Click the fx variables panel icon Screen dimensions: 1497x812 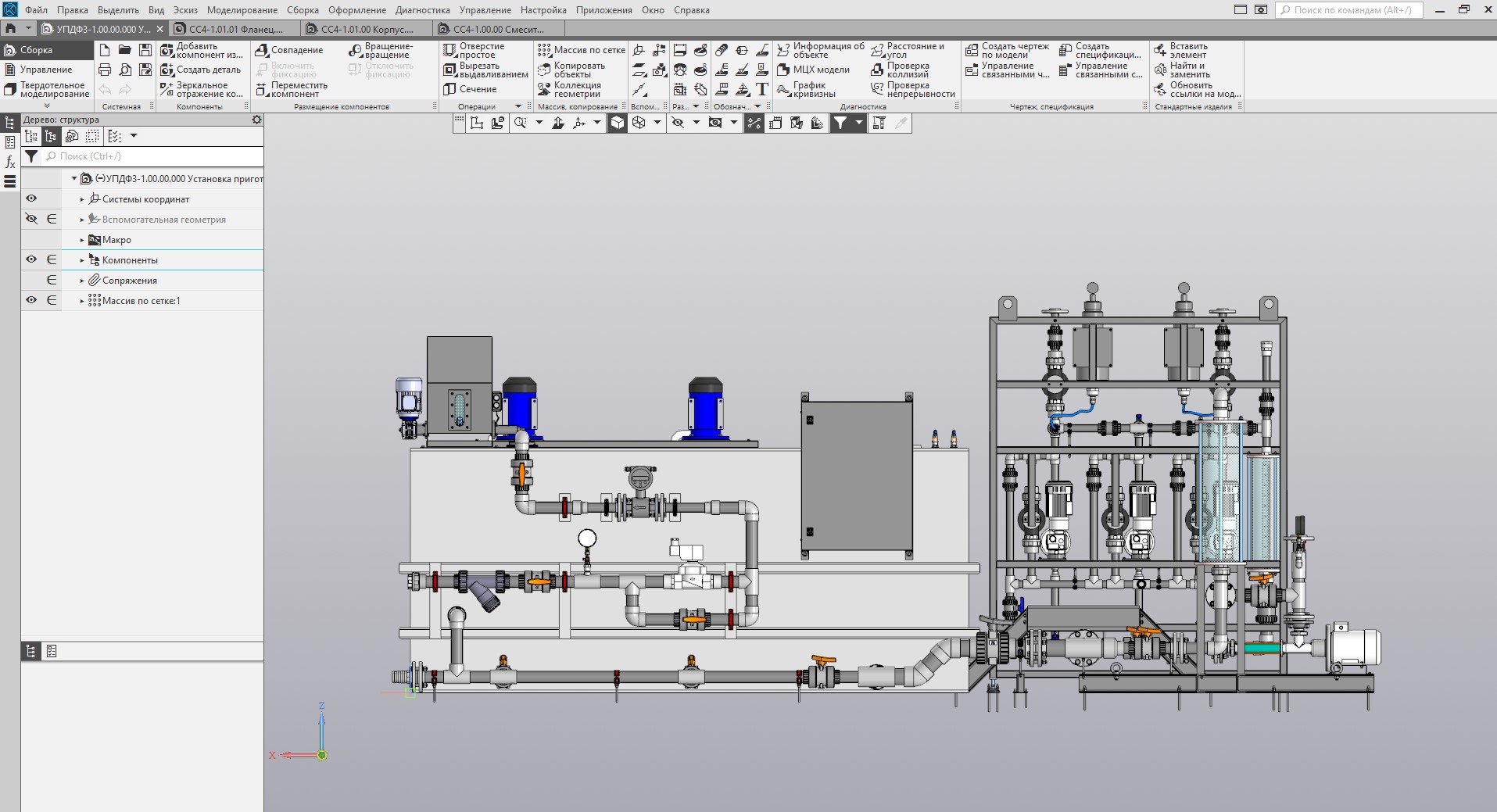pyautogui.click(x=10, y=163)
